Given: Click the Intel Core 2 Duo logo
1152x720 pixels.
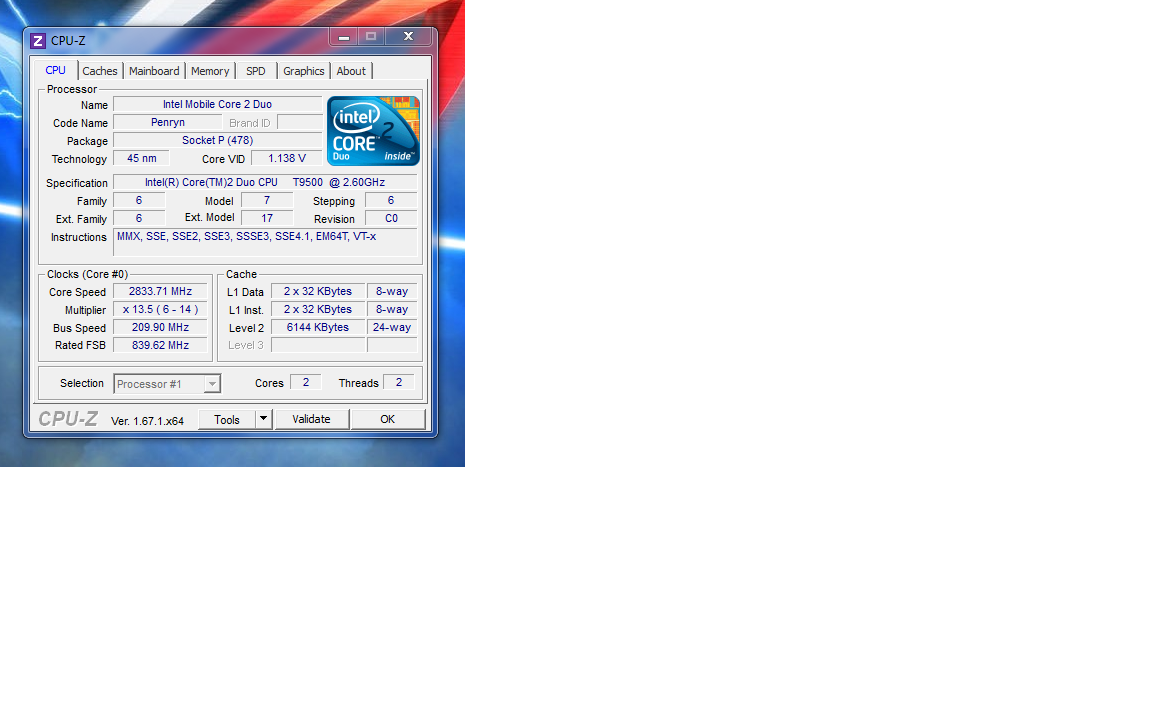Looking at the screenshot, I should [x=373, y=130].
